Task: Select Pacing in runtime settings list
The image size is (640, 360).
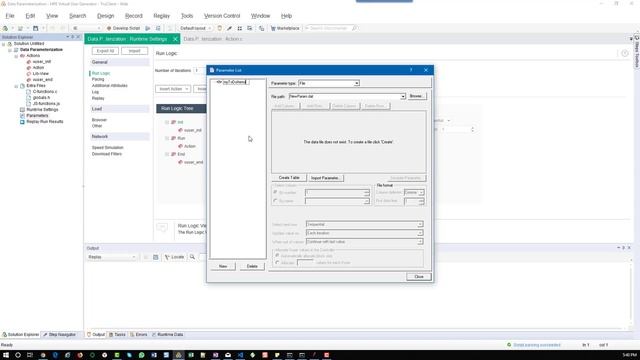Action: (x=98, y=79)
